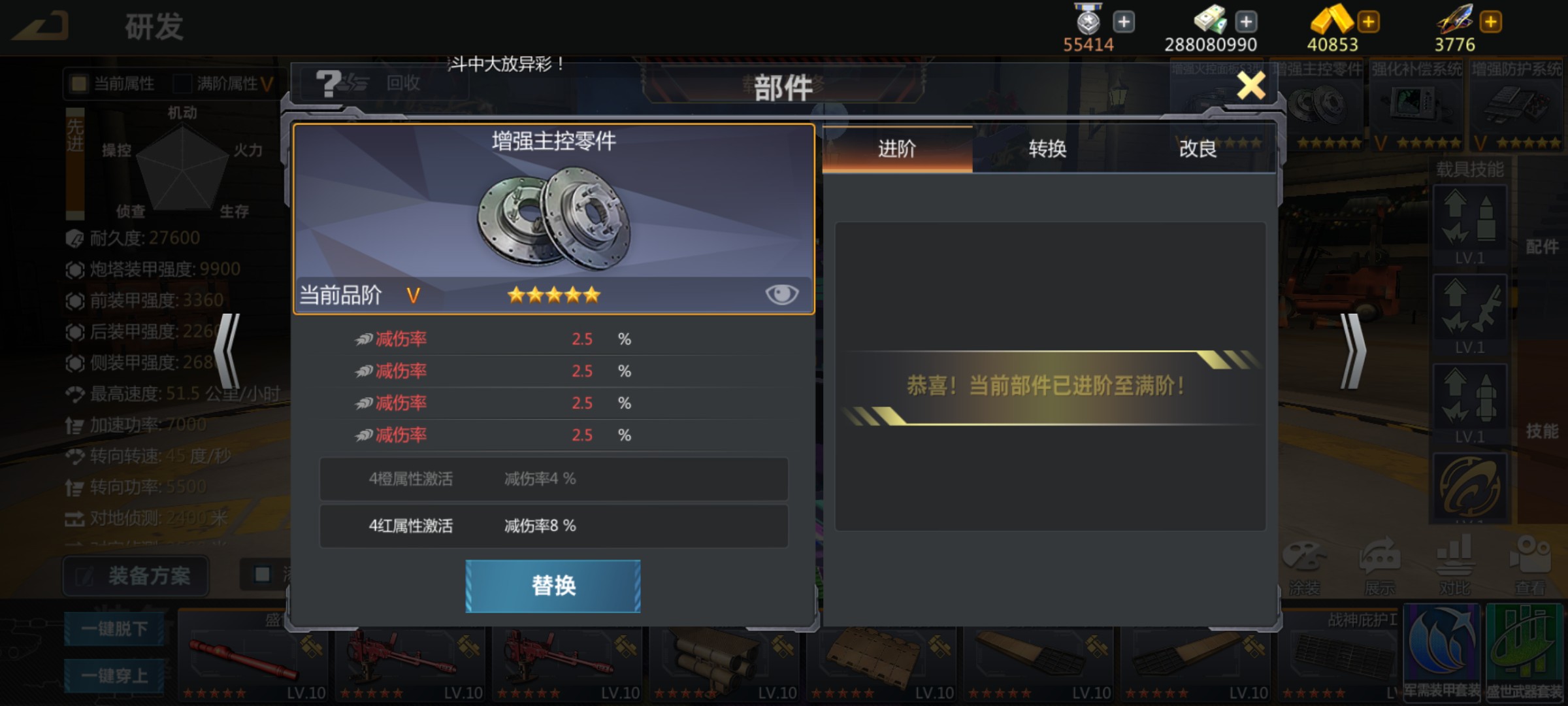Switch to the 转换 tab
This screenshot has width=1568, height=706.
pyautogui.click(x=1047, y=149)
